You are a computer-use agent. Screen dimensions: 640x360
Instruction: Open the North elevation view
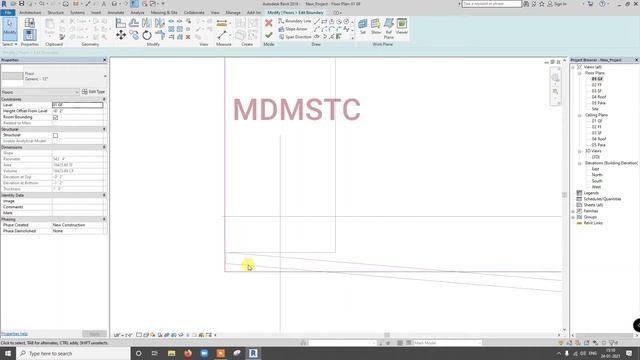tap(597, 175)
